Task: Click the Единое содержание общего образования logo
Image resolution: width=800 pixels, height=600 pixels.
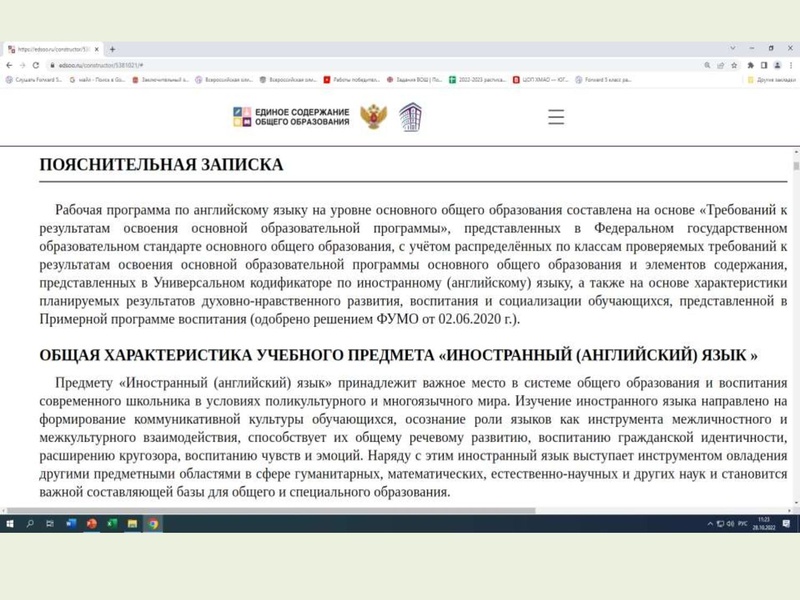Action: [x=290, y=116]
